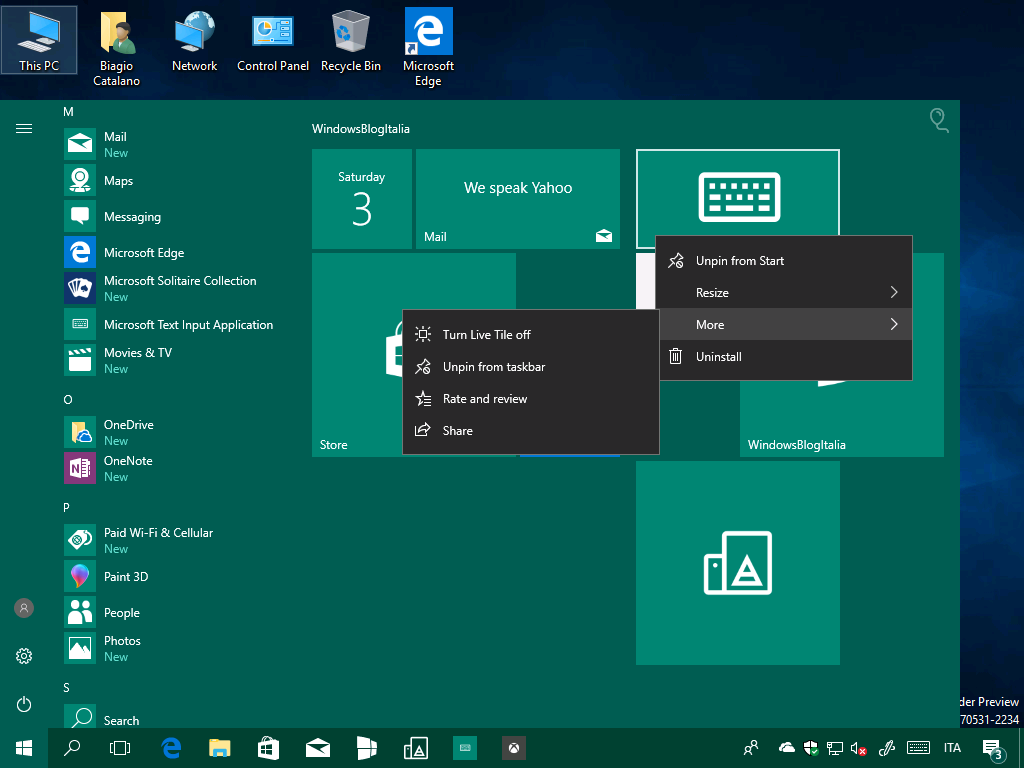Image resolution: width=1024 pixels, height=768 pixels.
Task: Click Share in the submenu
Action: (x=531, y=430)
